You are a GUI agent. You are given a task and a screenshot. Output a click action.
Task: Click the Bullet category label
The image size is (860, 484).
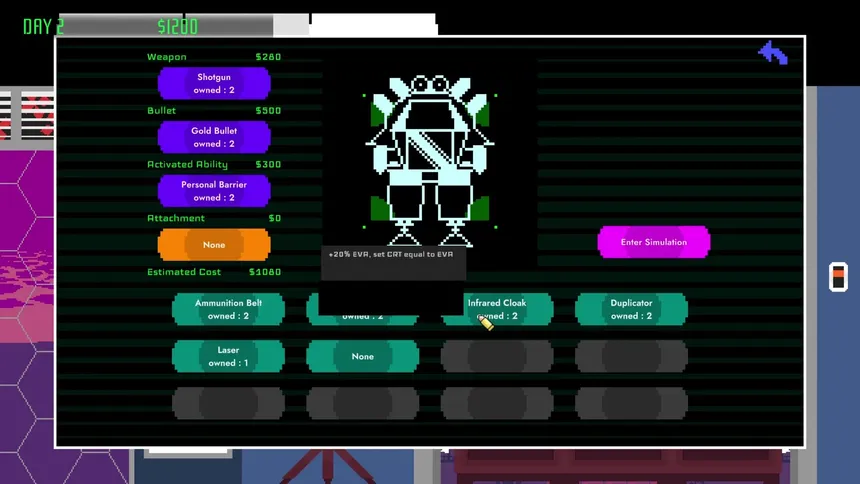pyautogui.click(x=161, y=111)
